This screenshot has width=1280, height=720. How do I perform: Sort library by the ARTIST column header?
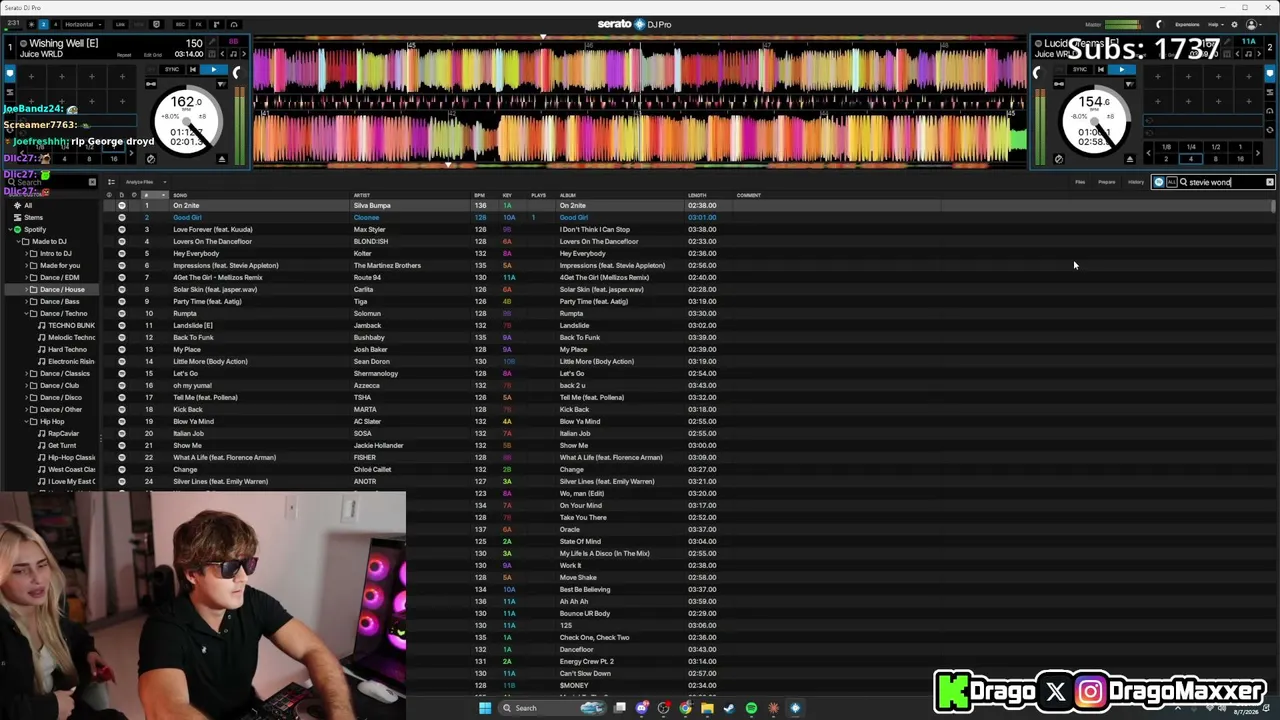coord(362,195)
